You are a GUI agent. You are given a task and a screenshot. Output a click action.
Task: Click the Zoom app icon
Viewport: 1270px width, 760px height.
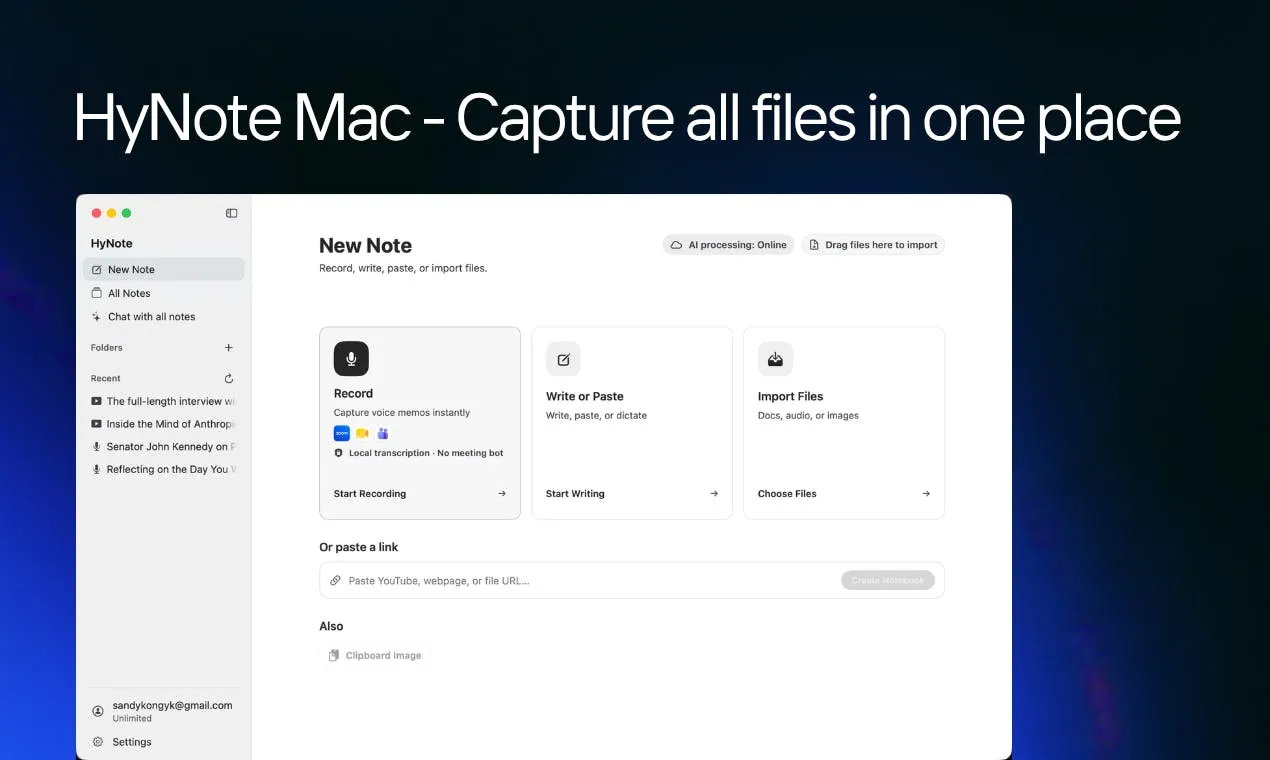[x=342, y=433]
